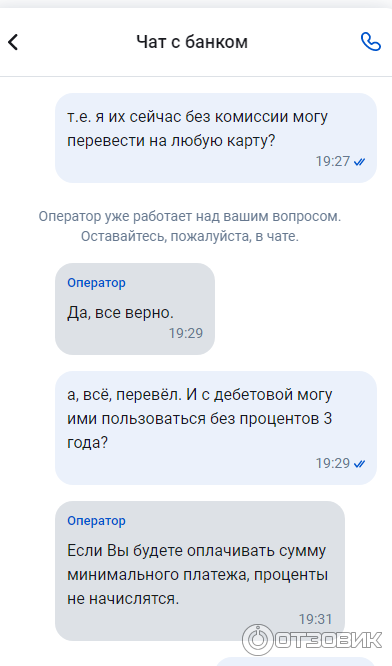Screen dimensions: 392x666
Task: Click the 19:31 message timestamp
Action: pyautogui.click(x=315, y=619)
